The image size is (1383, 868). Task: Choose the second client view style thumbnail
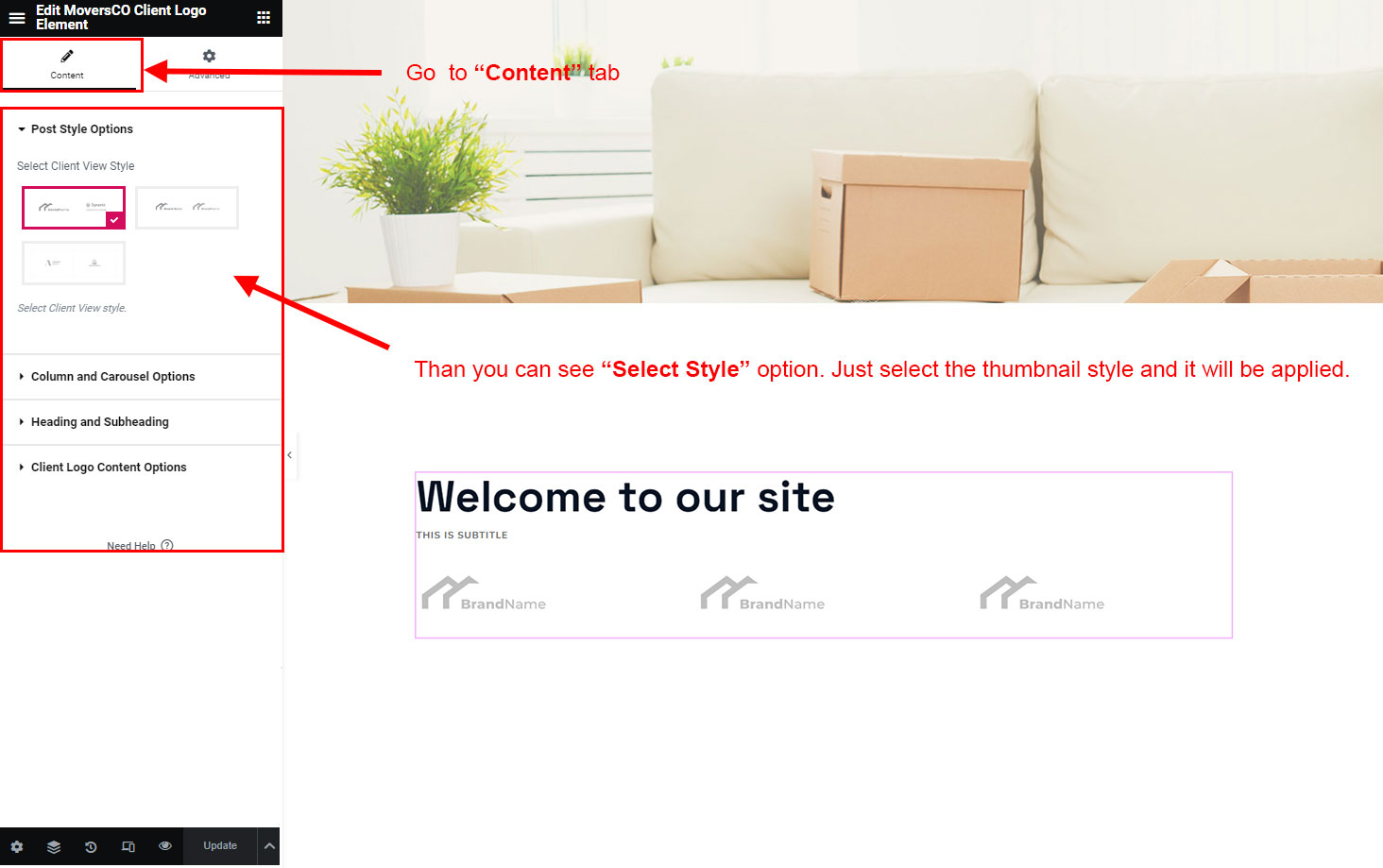(187, 208)
